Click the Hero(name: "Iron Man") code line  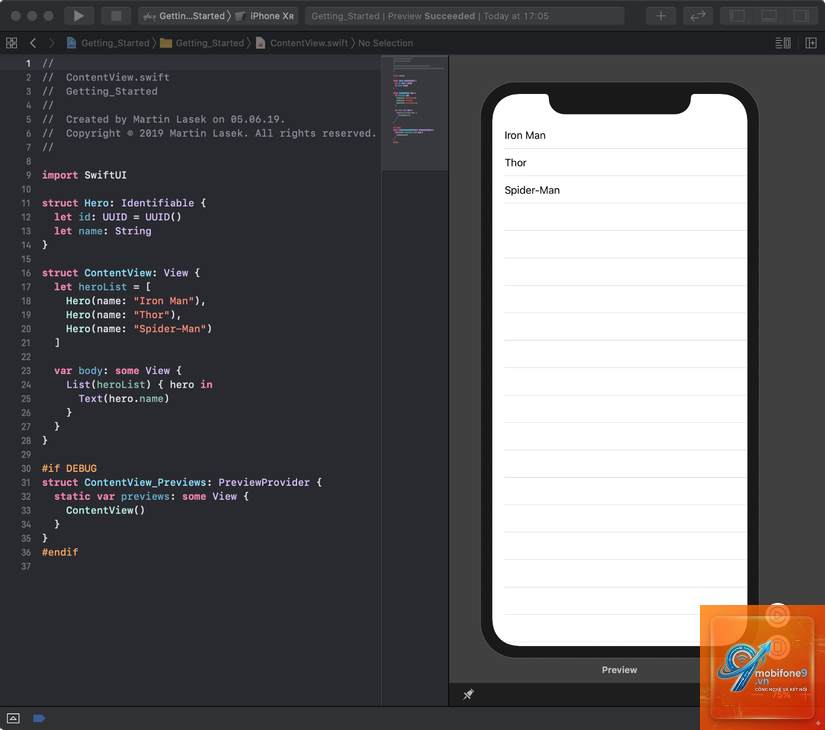[x=136, y=301]
